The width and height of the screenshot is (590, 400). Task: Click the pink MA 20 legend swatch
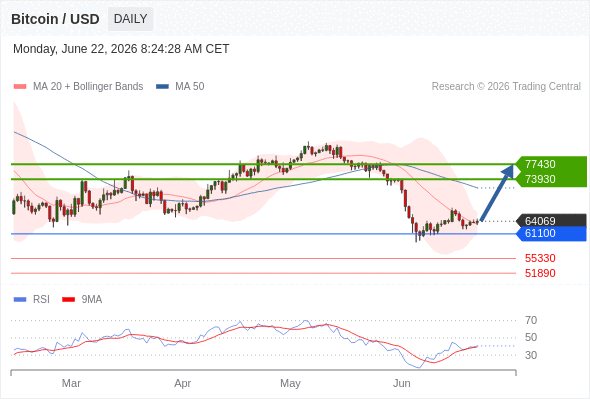[20, 87]
